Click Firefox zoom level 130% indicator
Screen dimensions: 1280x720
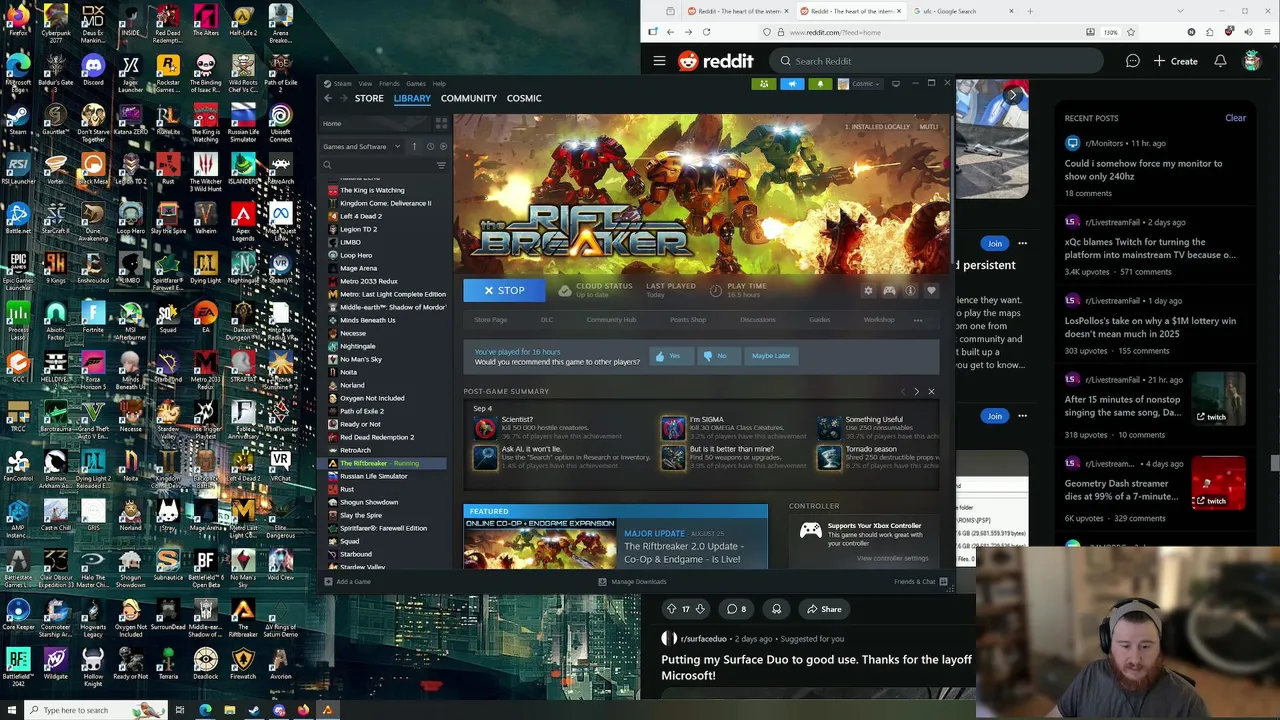click(x=1111, y=32)
